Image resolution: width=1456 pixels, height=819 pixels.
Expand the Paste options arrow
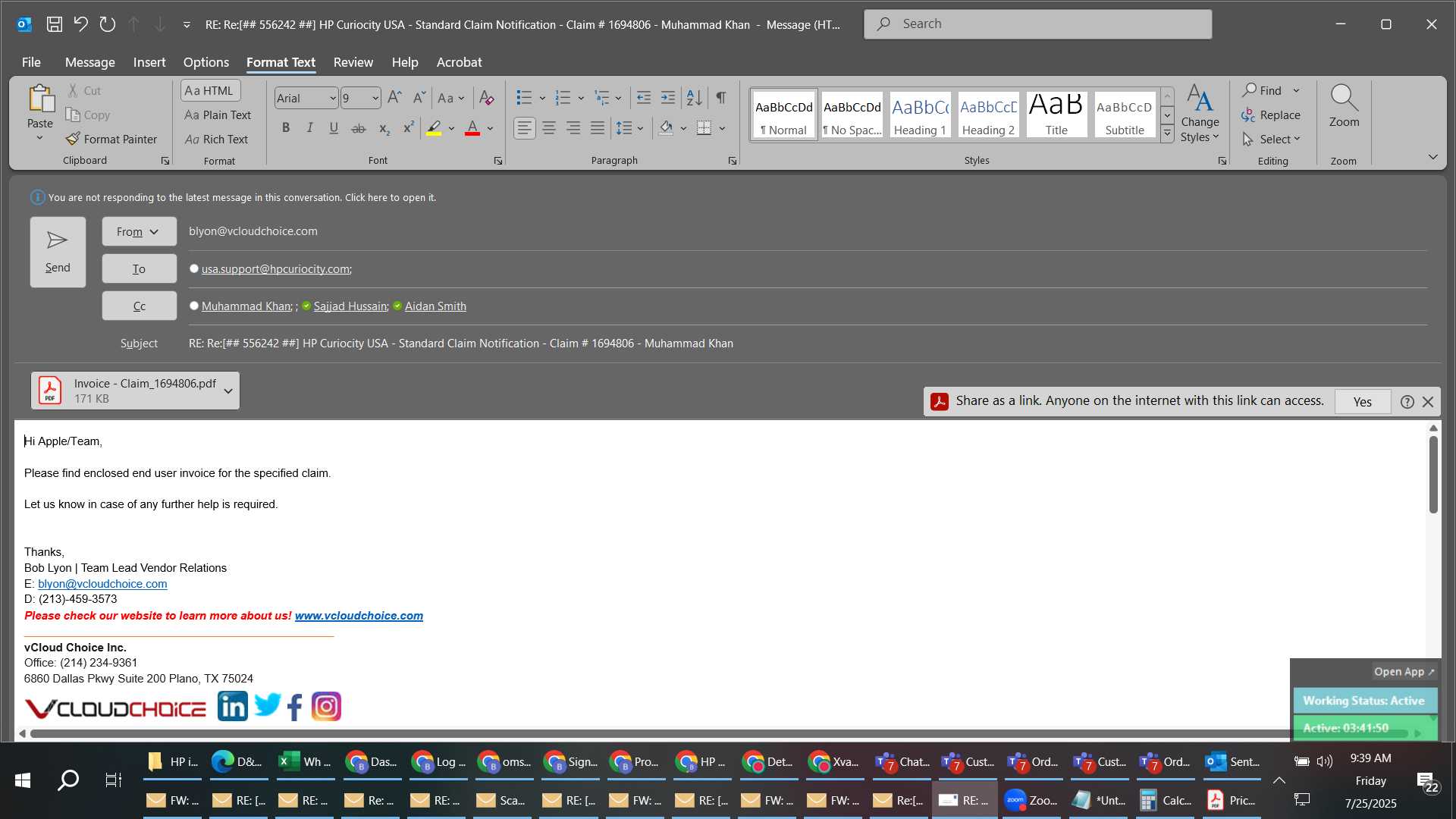coord(40,139)
